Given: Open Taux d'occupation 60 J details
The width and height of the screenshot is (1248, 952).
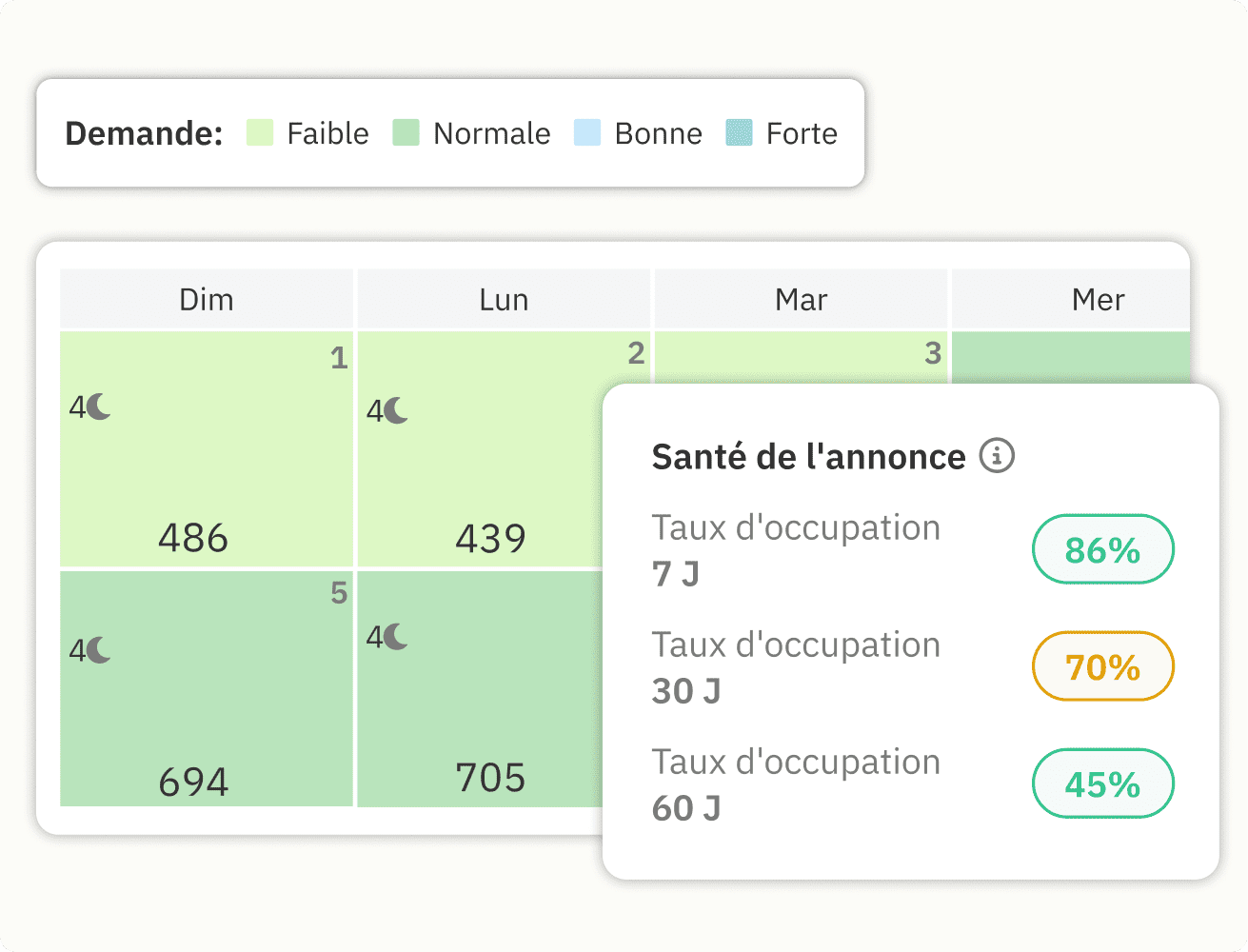Looking at the screenshot, I should 796,783.
